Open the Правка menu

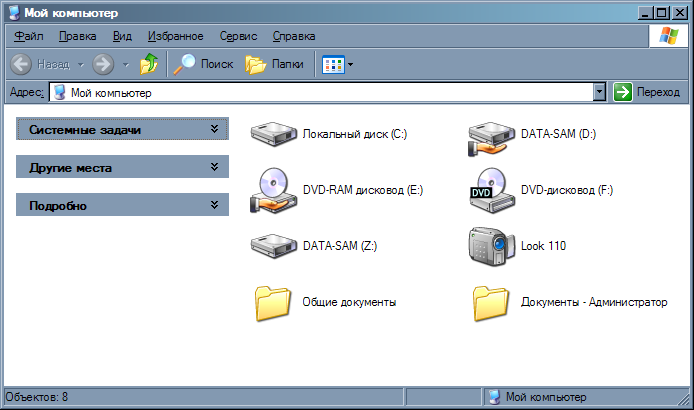(x=77, y=36)
